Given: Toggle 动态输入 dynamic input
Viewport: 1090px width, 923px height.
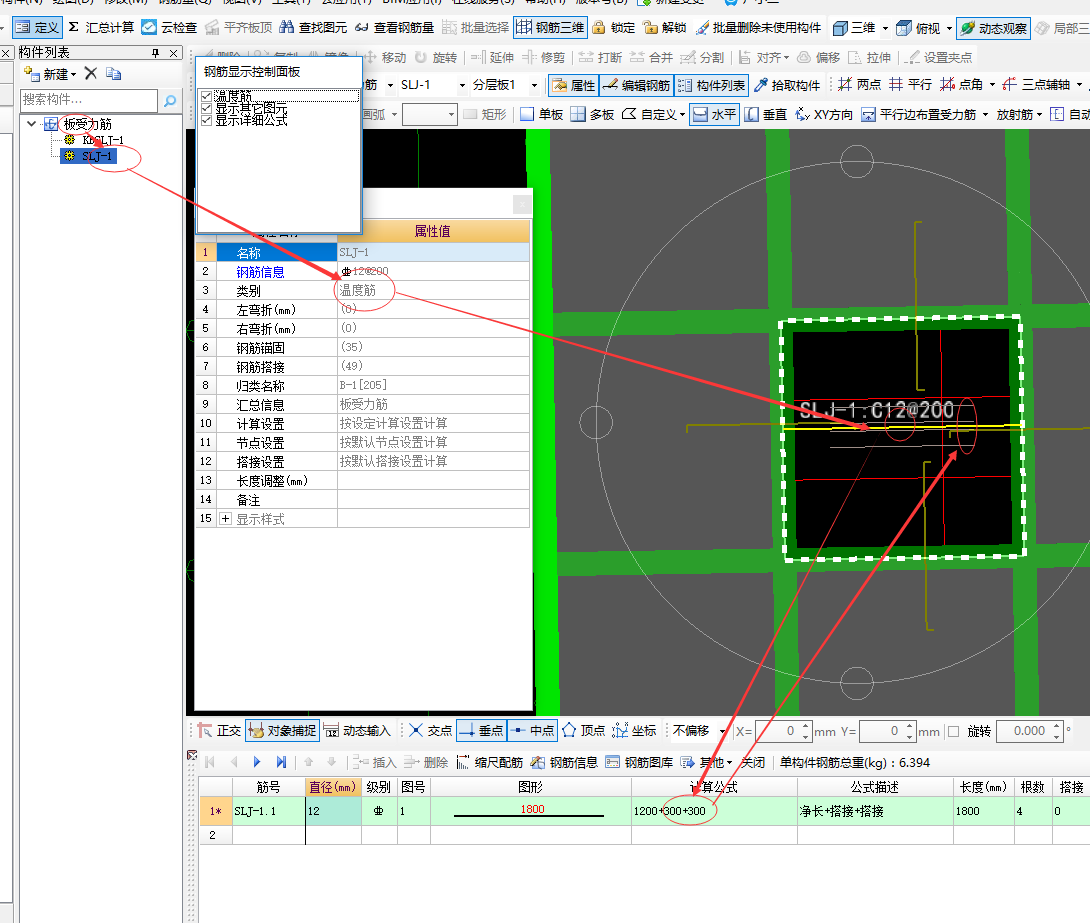Looking at the screenshot, I should [357, 730].
